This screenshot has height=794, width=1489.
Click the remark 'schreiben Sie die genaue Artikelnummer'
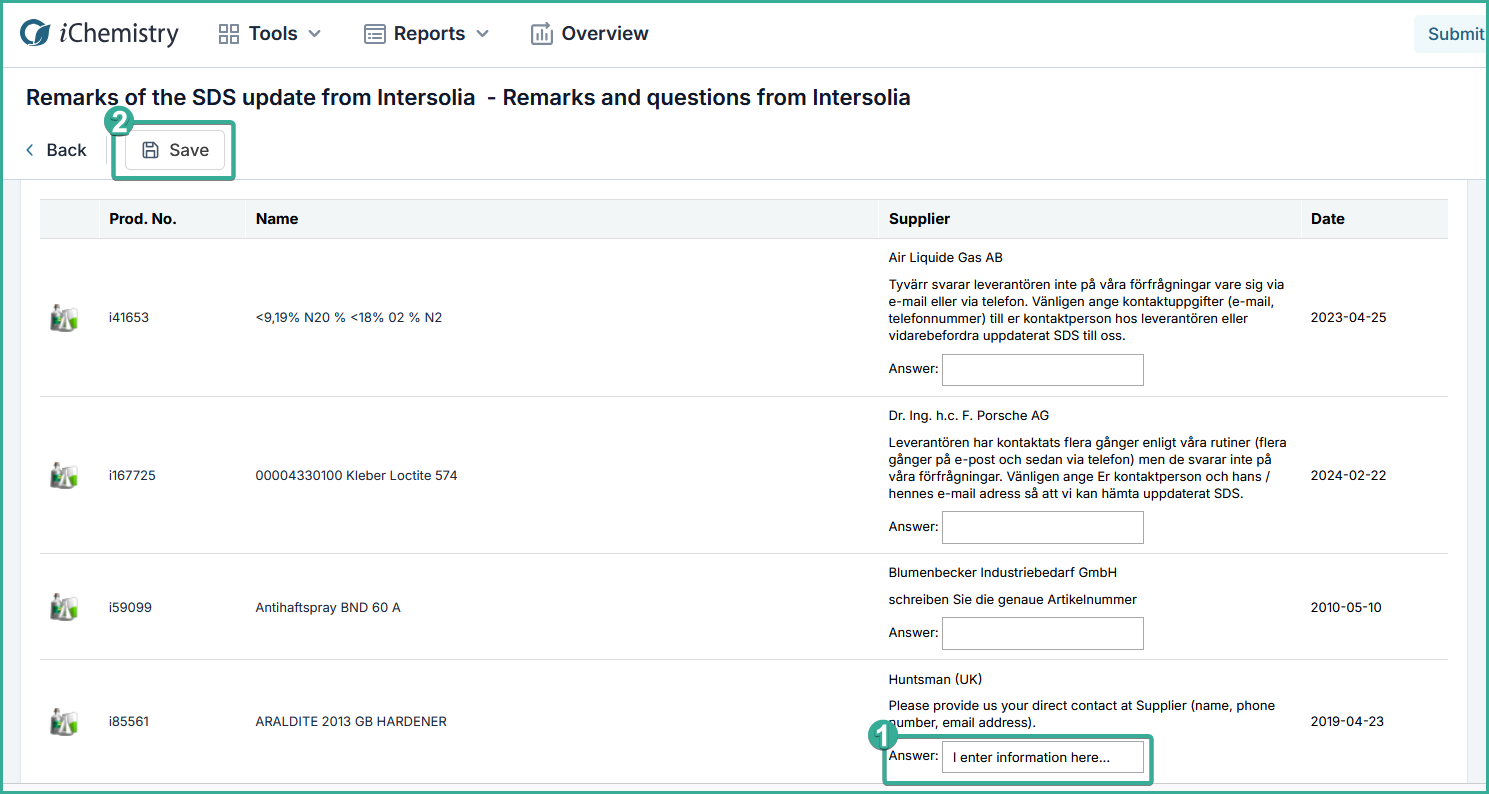click(x=1012, y=600)
